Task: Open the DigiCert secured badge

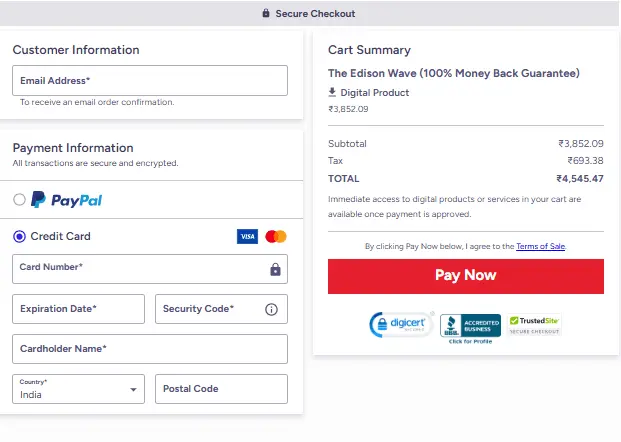Action: (400, 324)
